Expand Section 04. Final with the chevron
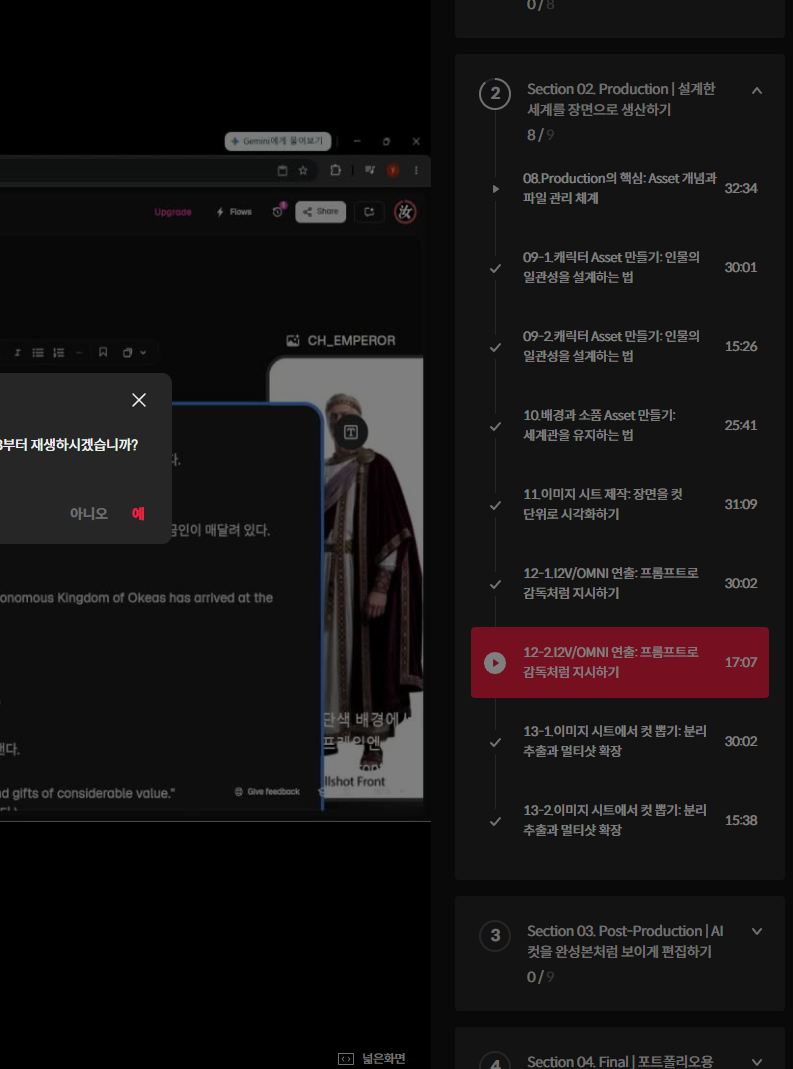Image resolution: width=793 pixels, height=1069 pixels. point(757,1062)
